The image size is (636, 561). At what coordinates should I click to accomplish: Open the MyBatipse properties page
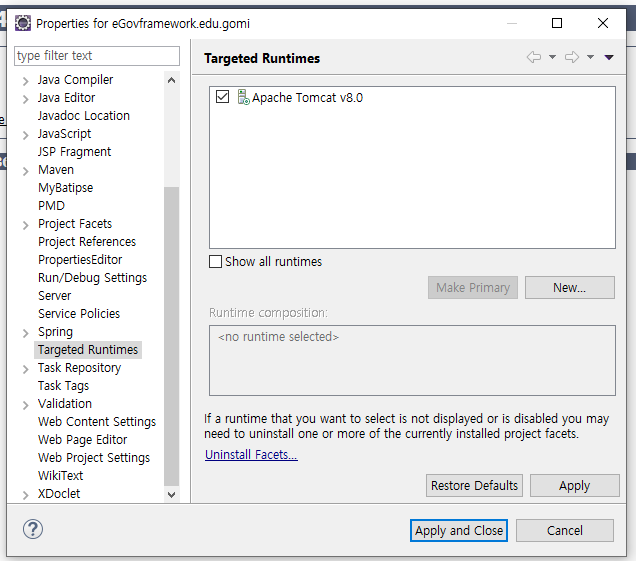(x=65, y=188)
